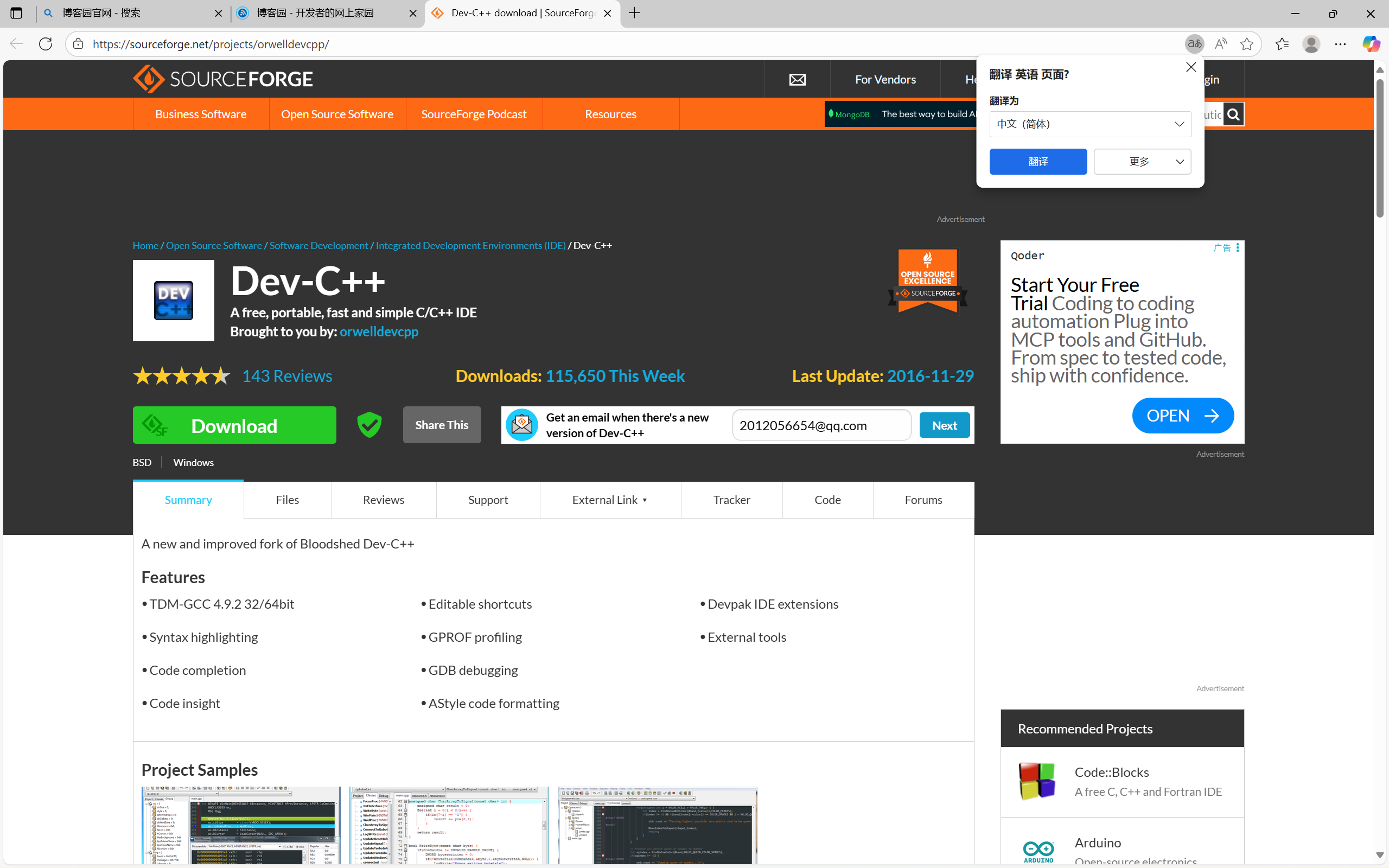Click the email address input field
This screenshot has width=1389, height=868.
pyautogui.click(x=821, y=425)
